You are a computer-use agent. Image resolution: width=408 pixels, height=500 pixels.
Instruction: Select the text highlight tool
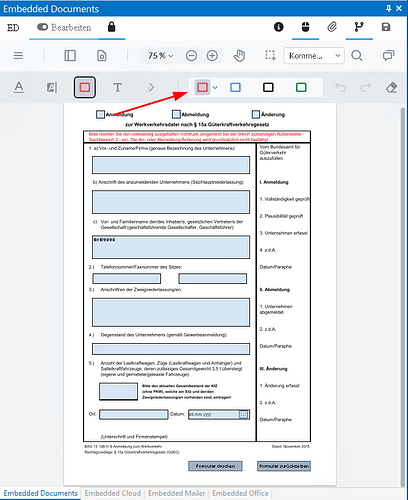pos(52,87)
